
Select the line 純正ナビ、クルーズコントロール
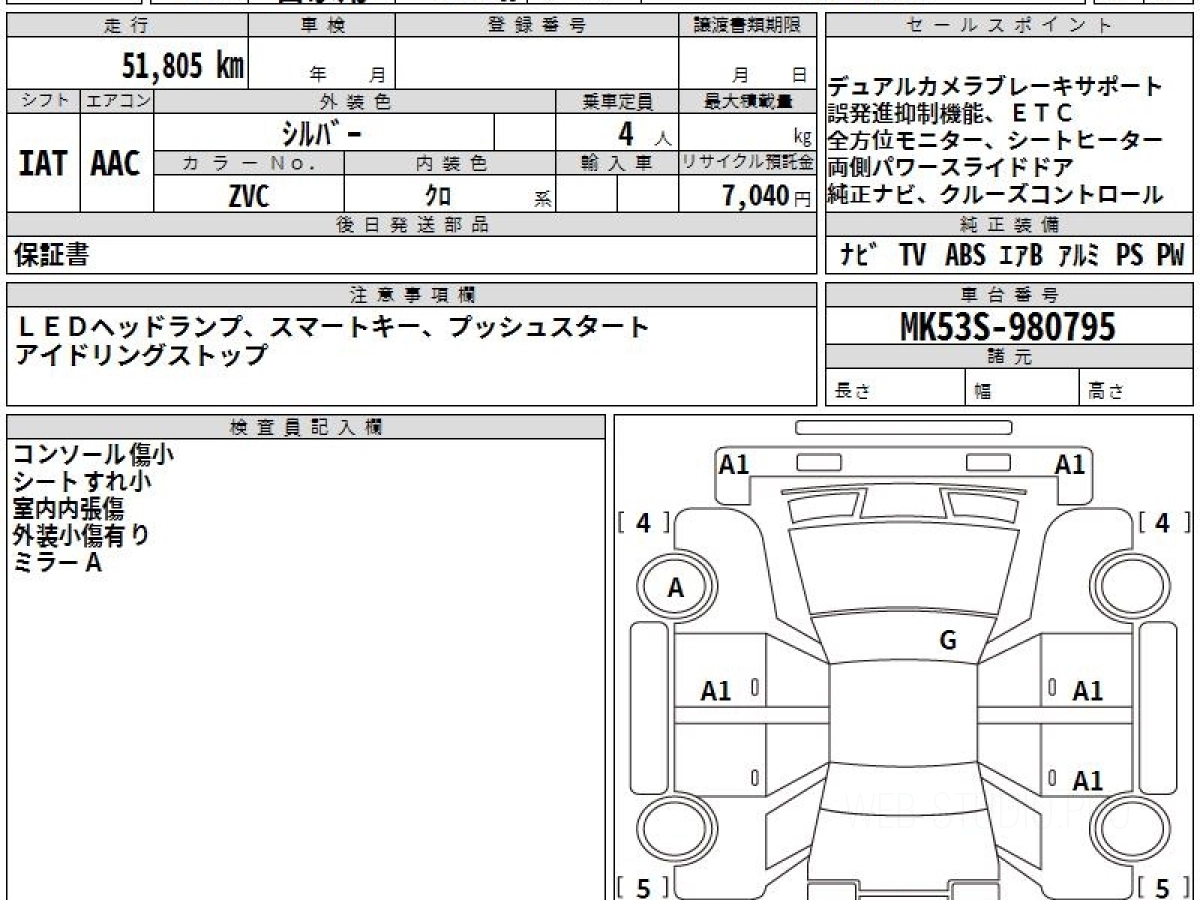tap(996, 194)
